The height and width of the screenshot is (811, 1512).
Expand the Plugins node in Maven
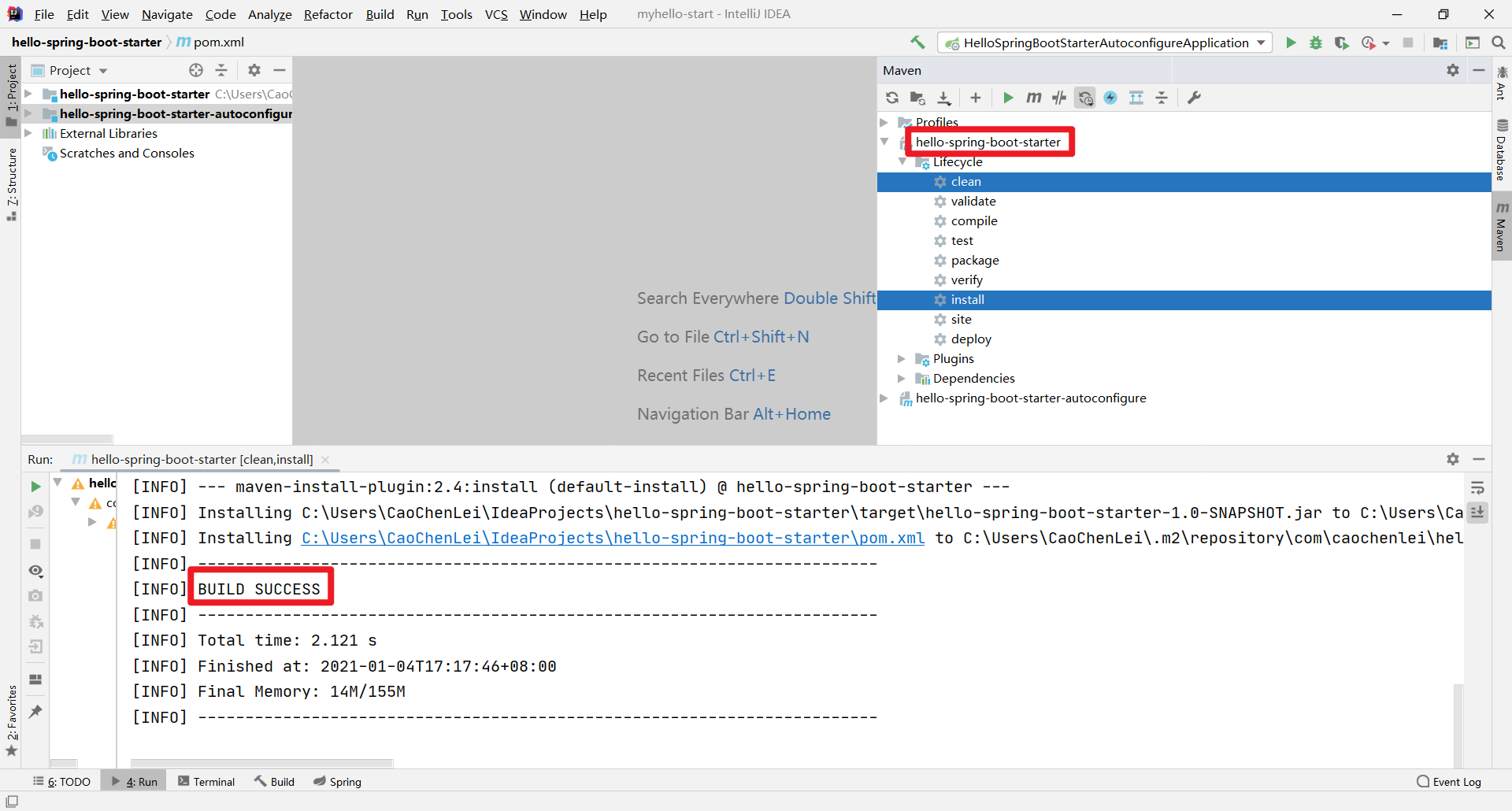click(902, 358)
